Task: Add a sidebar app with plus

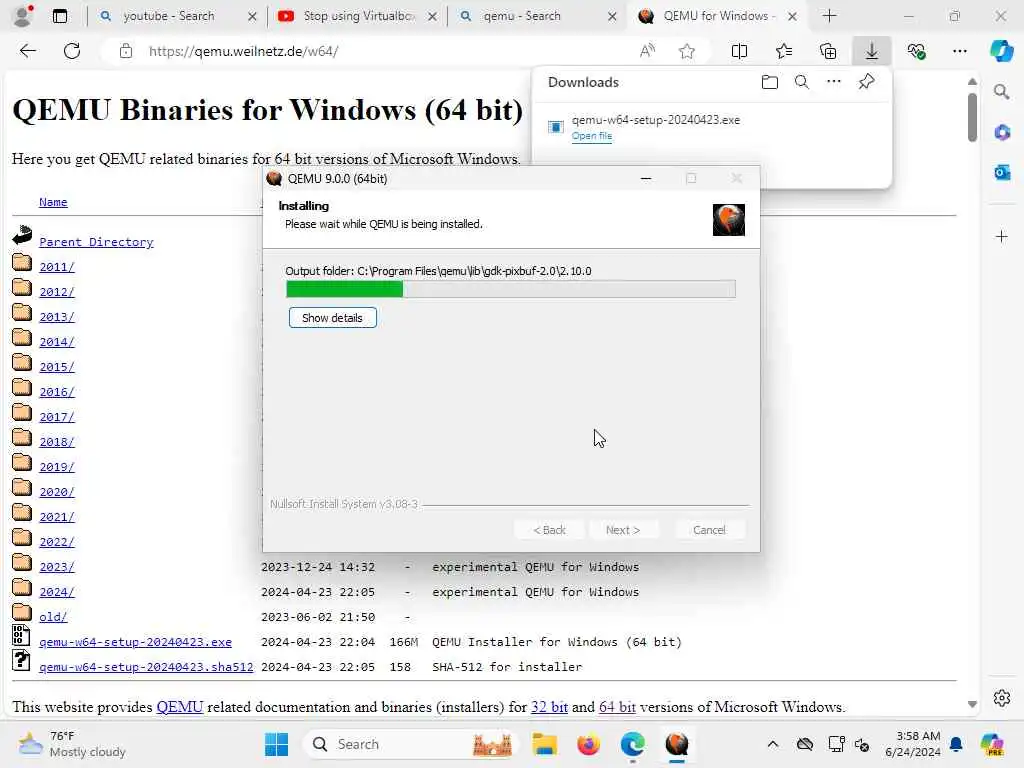Action: [1002, 236]
